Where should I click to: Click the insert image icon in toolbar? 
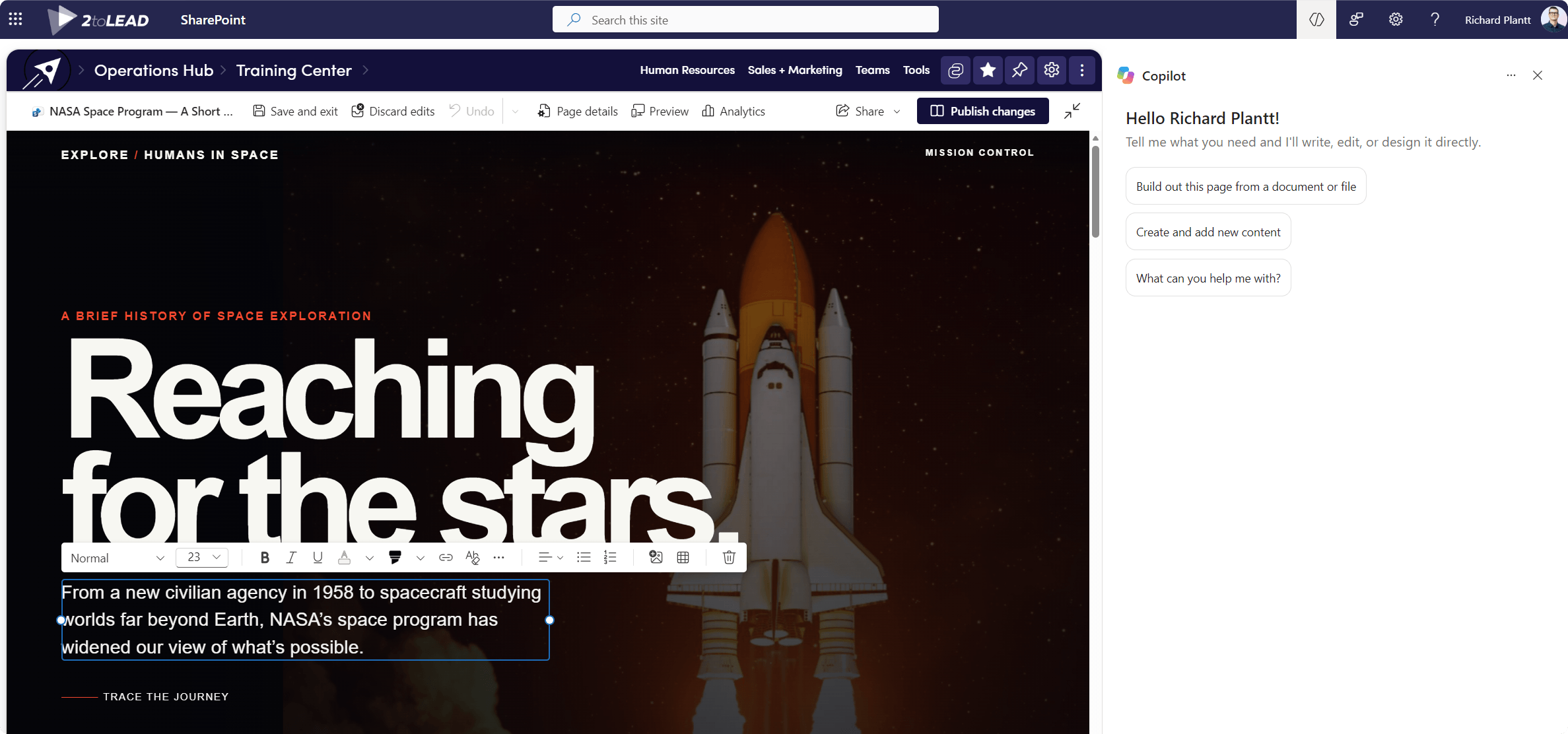pos(656,558)
